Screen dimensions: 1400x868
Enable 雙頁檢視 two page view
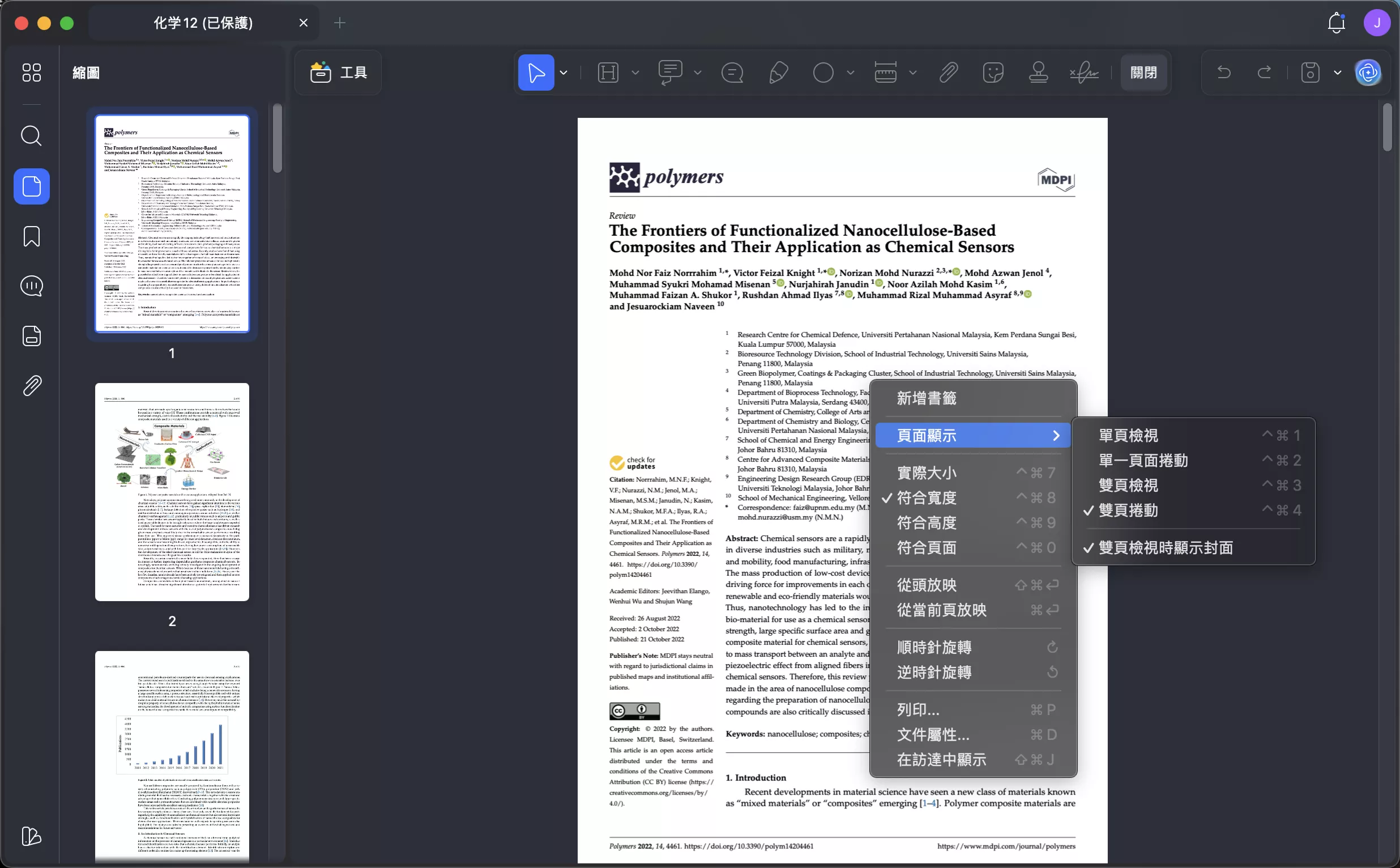pyautogui.click(x=1193, y=485)
